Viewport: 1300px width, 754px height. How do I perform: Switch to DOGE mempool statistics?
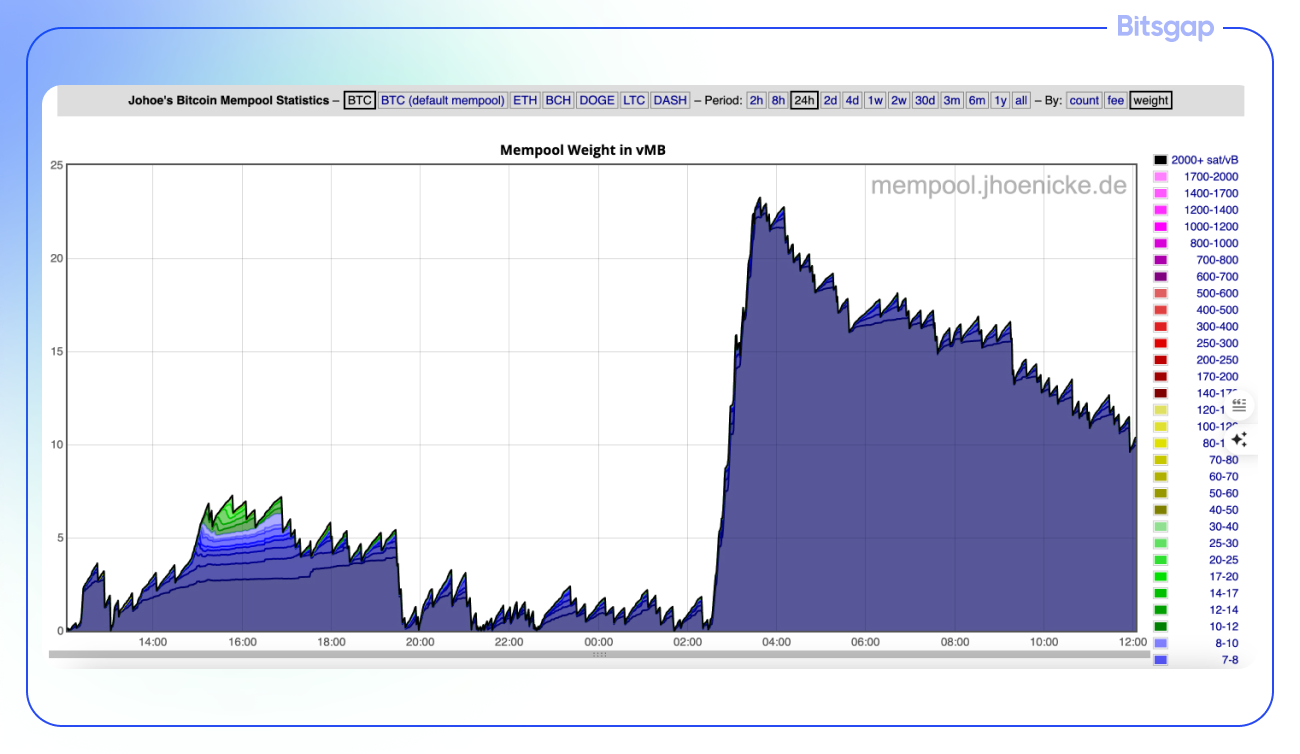point(597,100)
